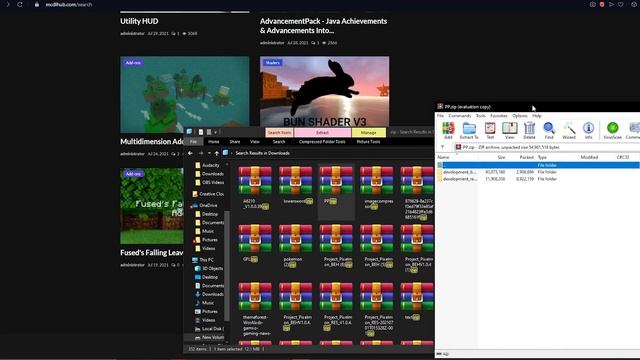Screen dimensions: 640x360
Task: Click the Explorer back arrow
Action: pyautogui.click(x=190, y=153)
